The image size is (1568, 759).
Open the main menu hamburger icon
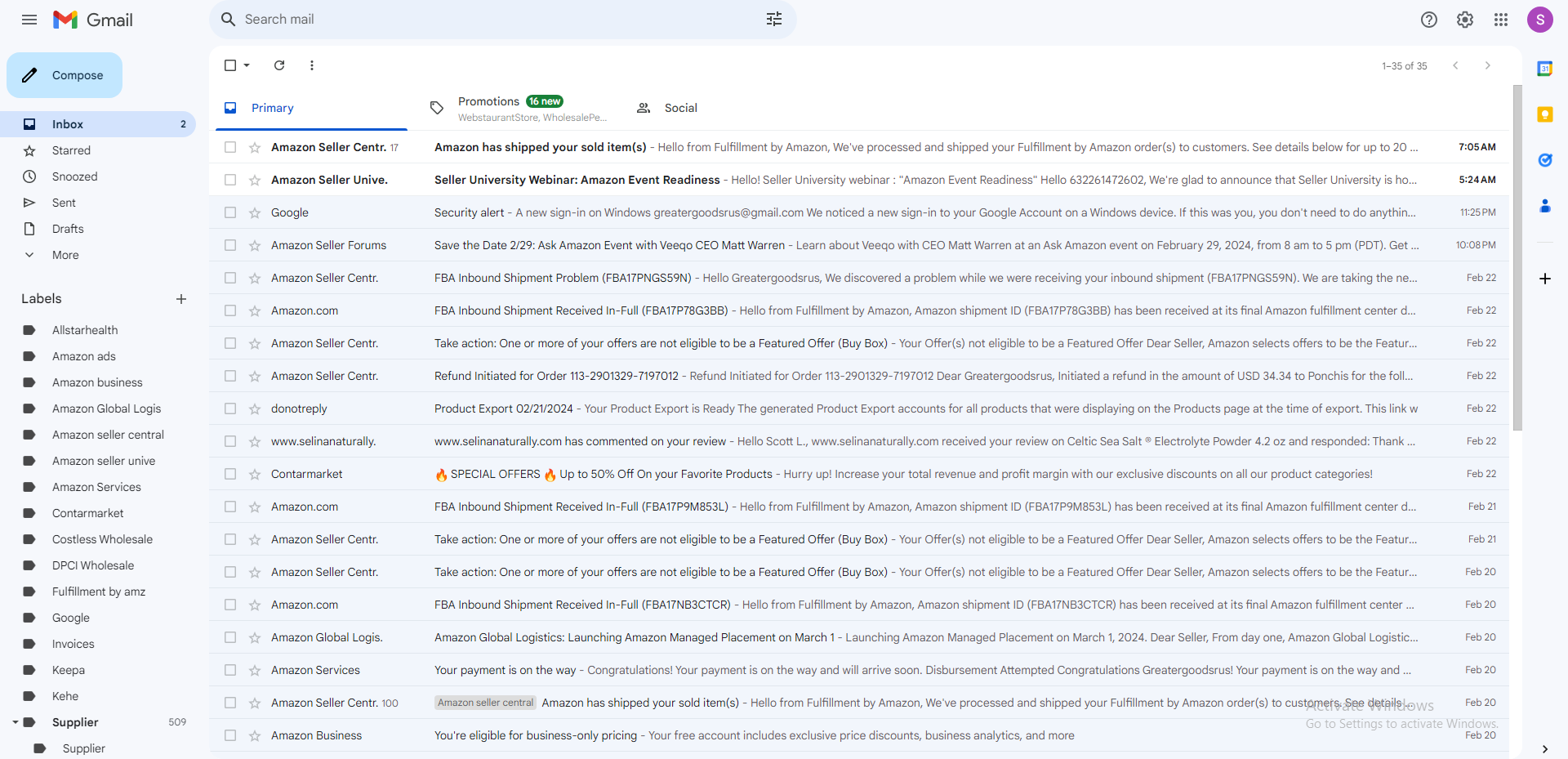point(29,20)
